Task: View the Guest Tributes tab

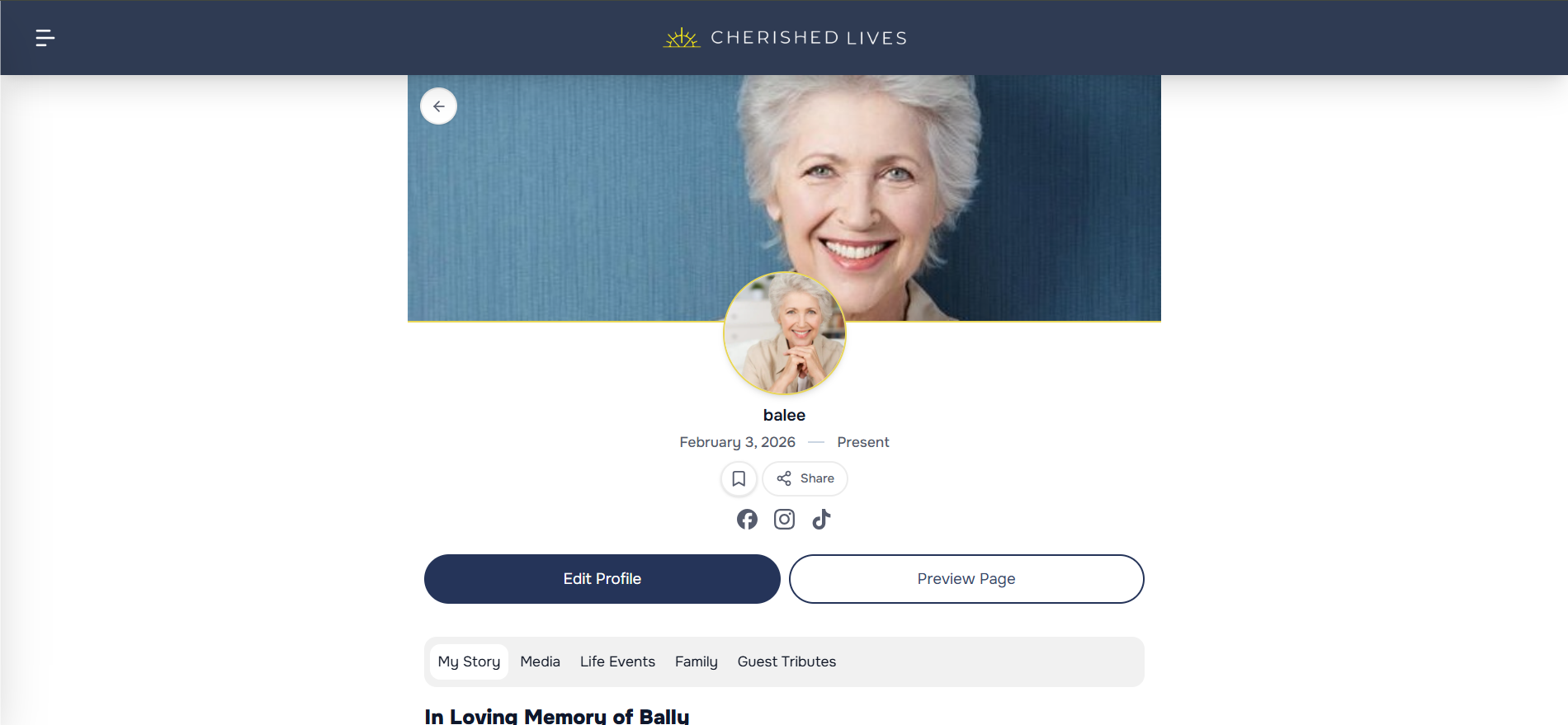Action: pos(786,661)
